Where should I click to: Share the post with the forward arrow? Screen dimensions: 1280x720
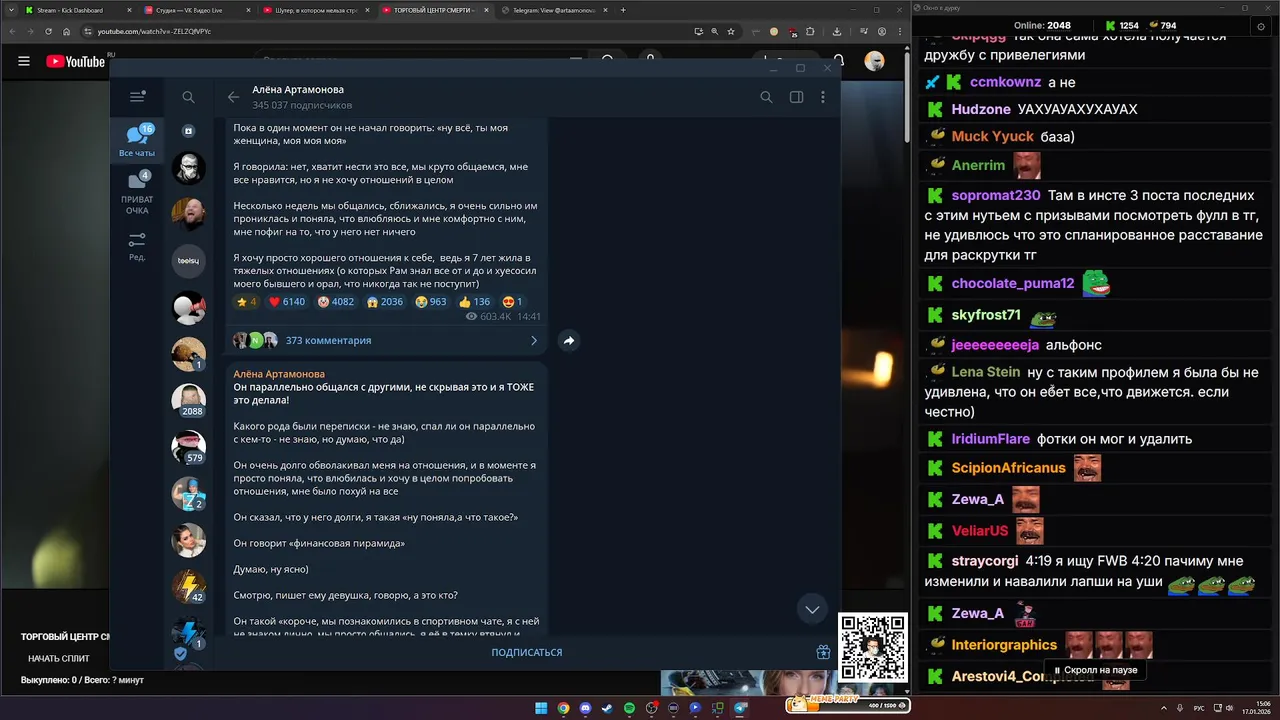click(x=568, y=341)
